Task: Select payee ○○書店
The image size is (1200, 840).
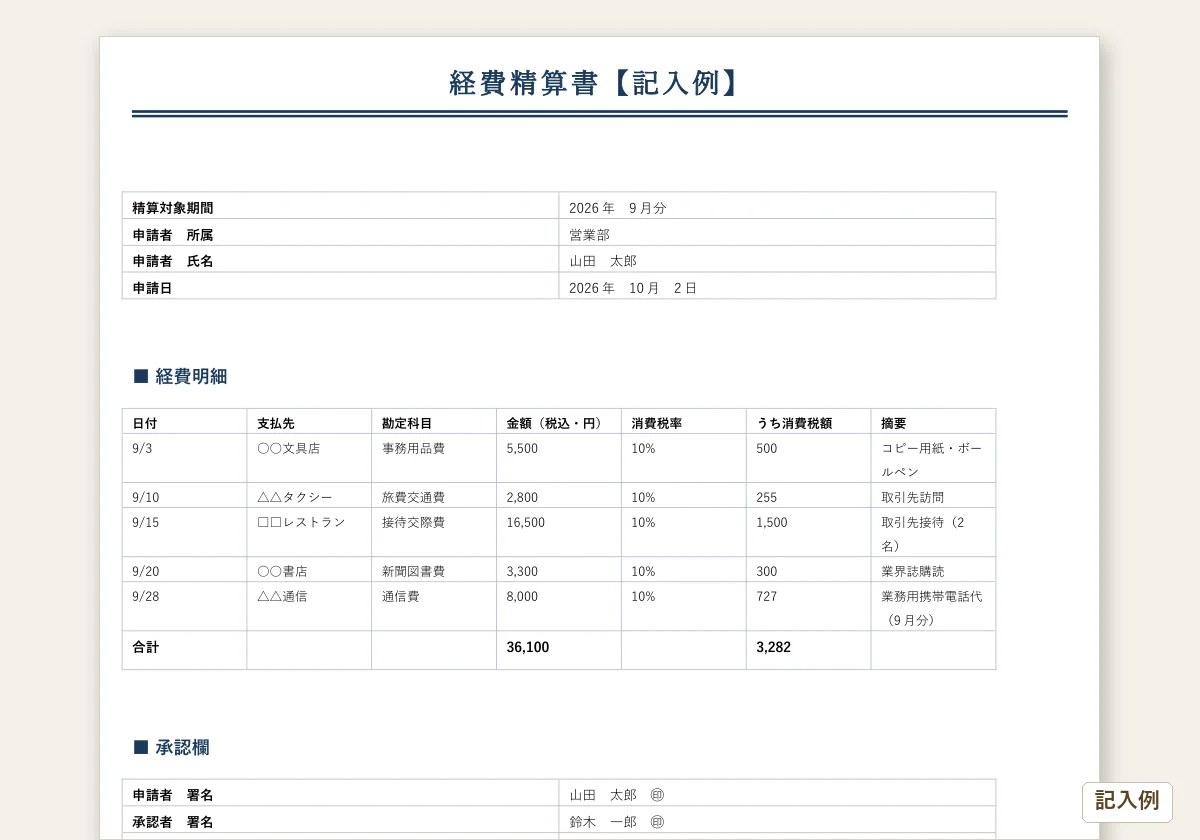Action: click(x=282, y=571)
